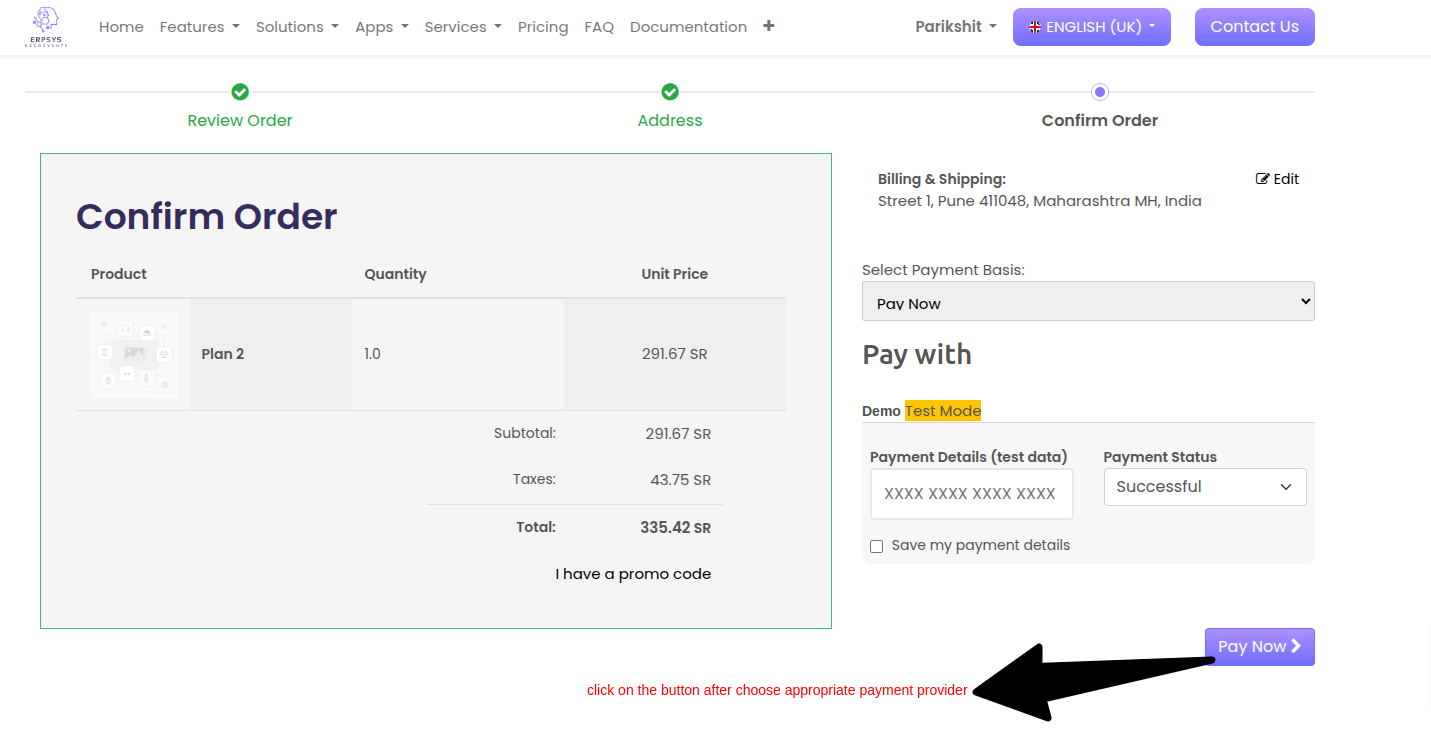Open the Features menu

point(199,27)
